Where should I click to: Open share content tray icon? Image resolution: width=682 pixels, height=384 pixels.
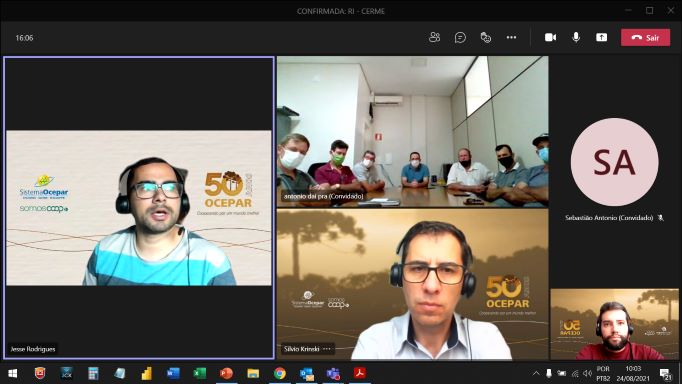602,37
